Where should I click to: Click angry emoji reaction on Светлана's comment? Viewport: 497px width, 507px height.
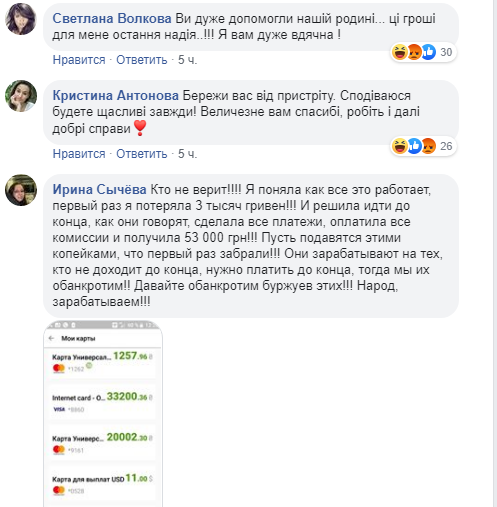click(414, 52)
